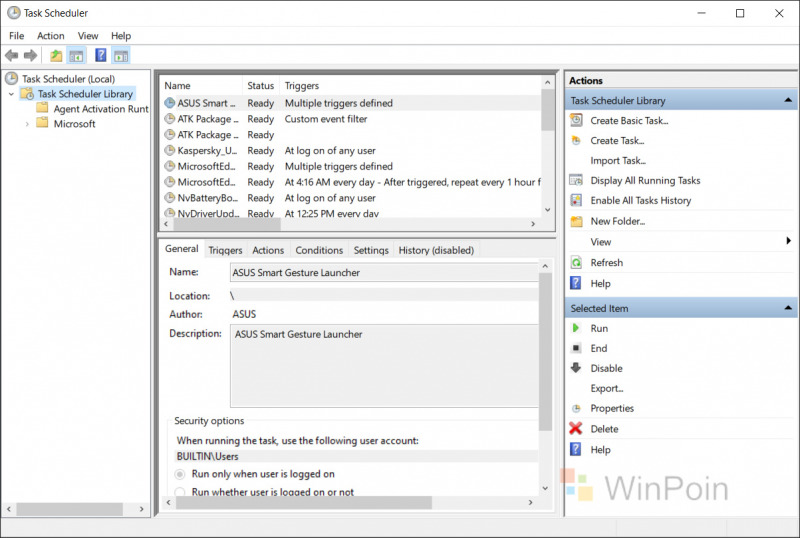Collapse the Task Scheduler Library tree node
This screenshot has width=800, height=538.
11,94
